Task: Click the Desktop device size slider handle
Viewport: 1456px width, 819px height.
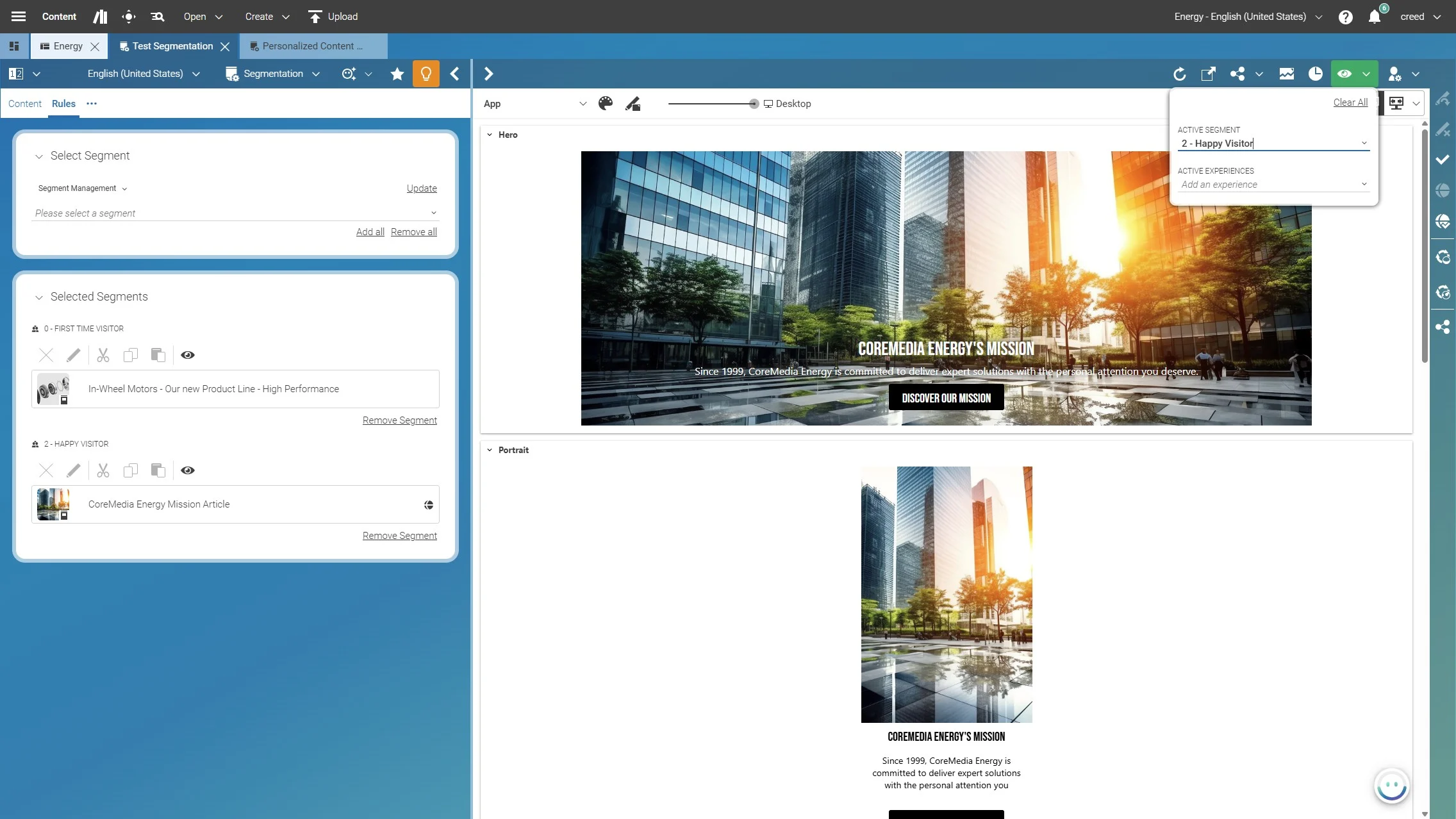Action: pyautogui.click(x=754, y=104)
